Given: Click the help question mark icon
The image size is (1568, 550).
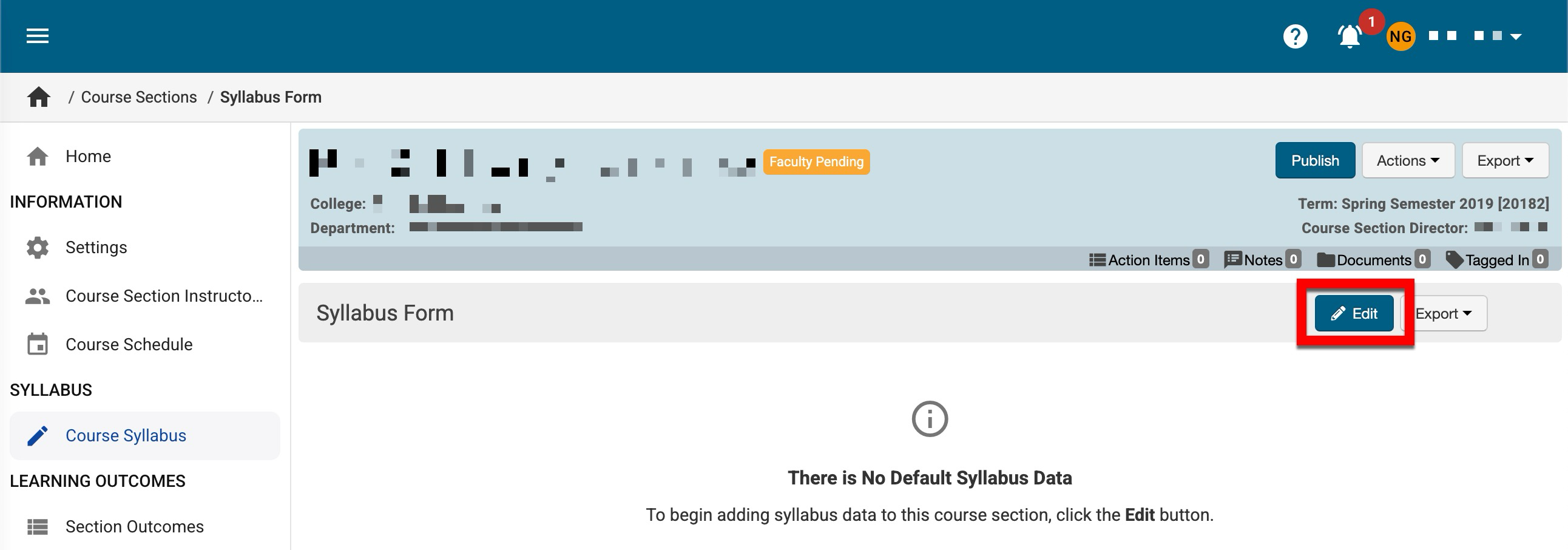Looking at the screenshot, I should pyautogui.click(x=1295, y=36).
